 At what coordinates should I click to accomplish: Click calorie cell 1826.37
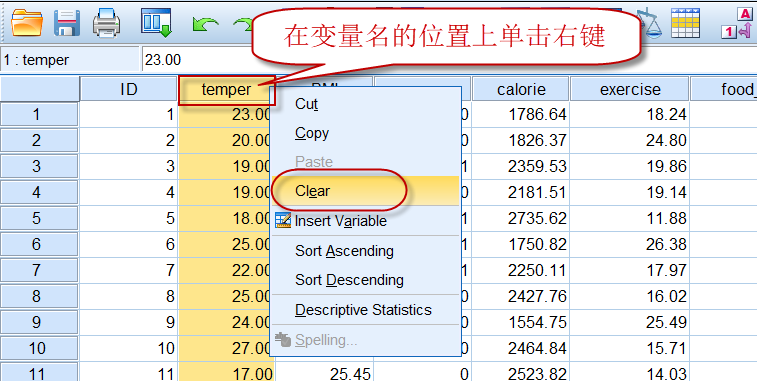[x=521, y=141]
